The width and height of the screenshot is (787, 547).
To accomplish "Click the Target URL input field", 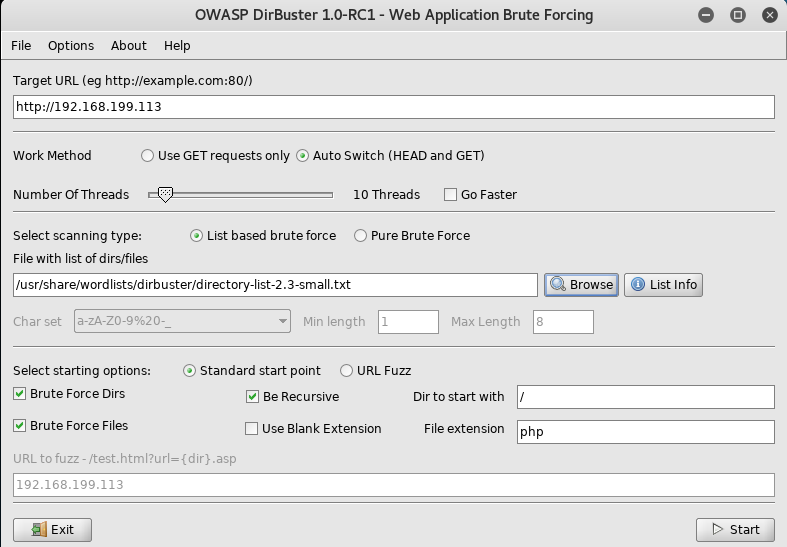I will pyautogui.click(x=394, y=107).
